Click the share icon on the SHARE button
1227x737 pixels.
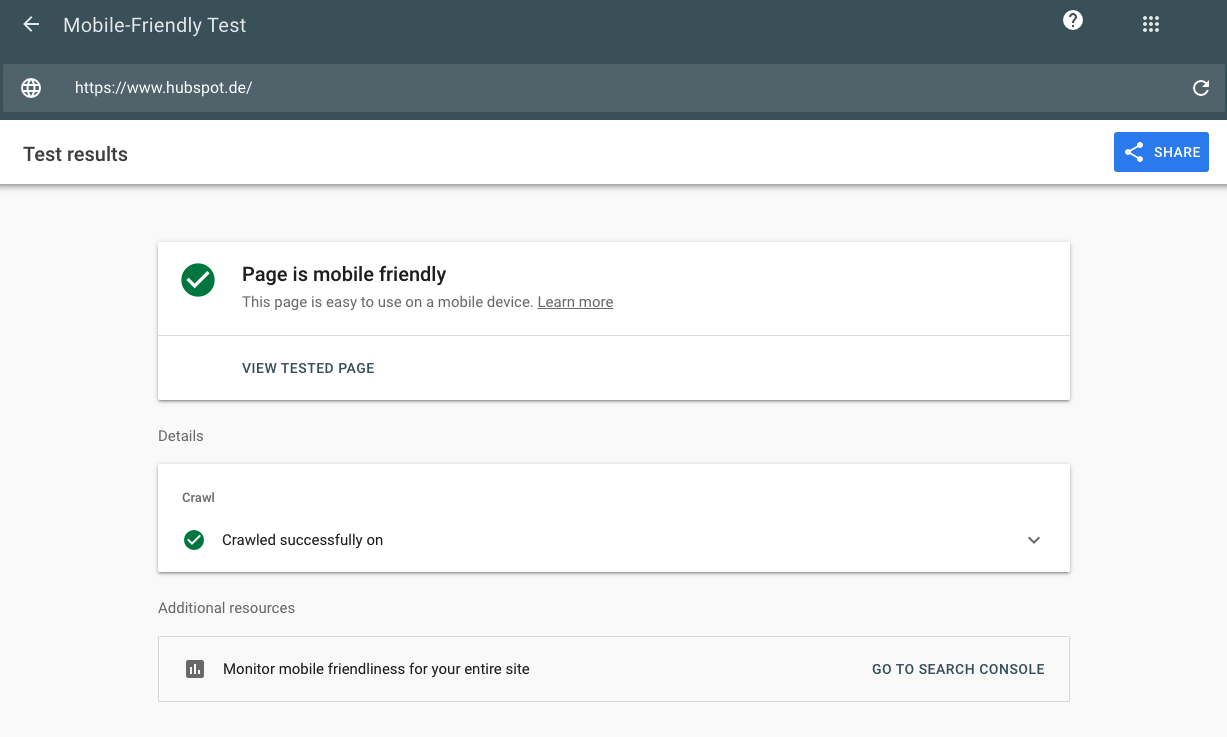click(x=1134, y=152)
